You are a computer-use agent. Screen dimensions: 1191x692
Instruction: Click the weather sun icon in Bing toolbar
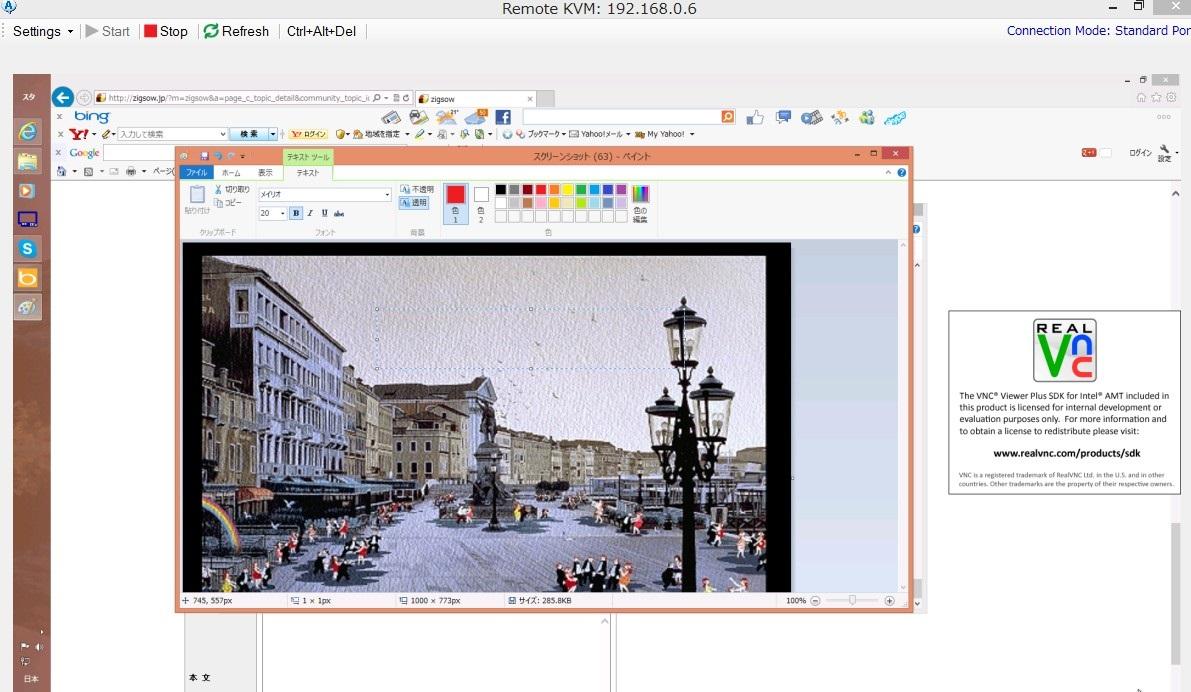[x=447, y=117]
